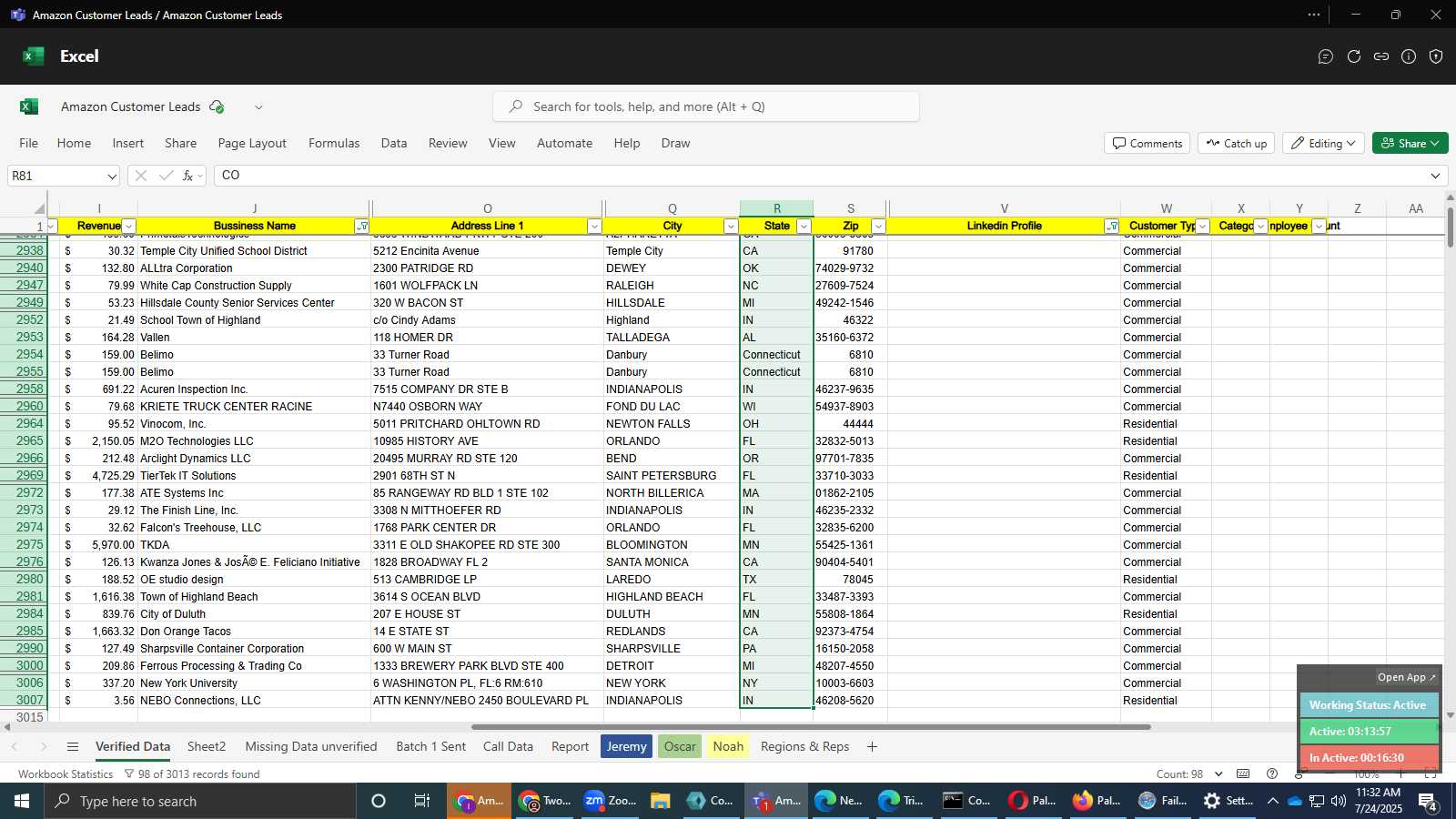The image size is (1456, 819).
Task: Click the Catch up button
Action: click(1237, 143)
